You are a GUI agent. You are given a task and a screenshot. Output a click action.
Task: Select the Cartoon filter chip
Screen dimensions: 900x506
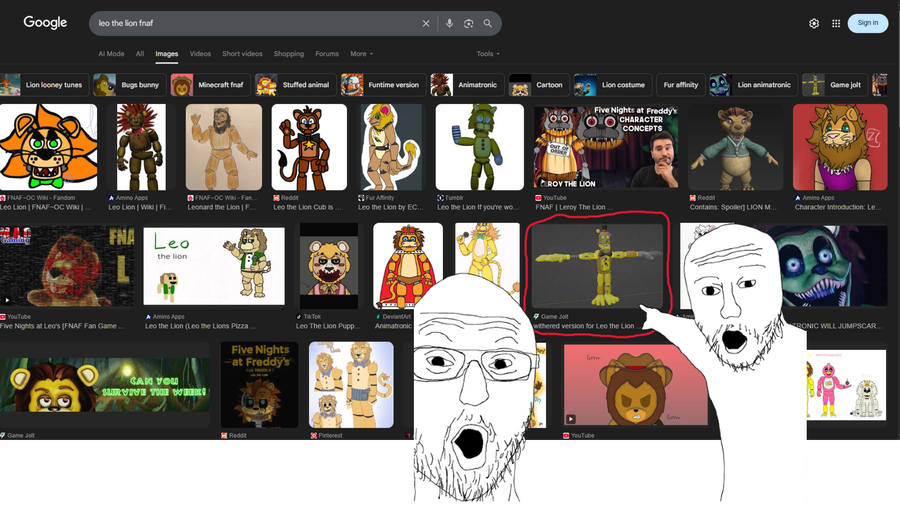(x=539, y=85)
